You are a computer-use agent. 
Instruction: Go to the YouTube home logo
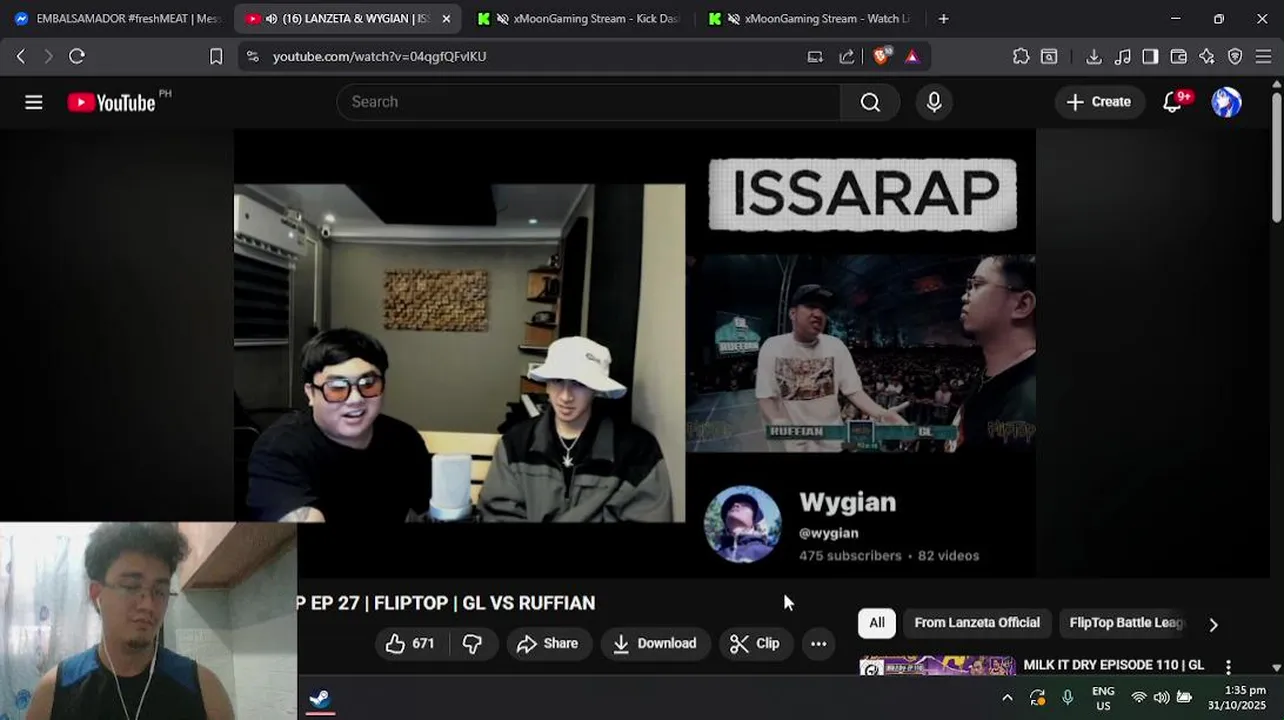(x=112, y=102)
